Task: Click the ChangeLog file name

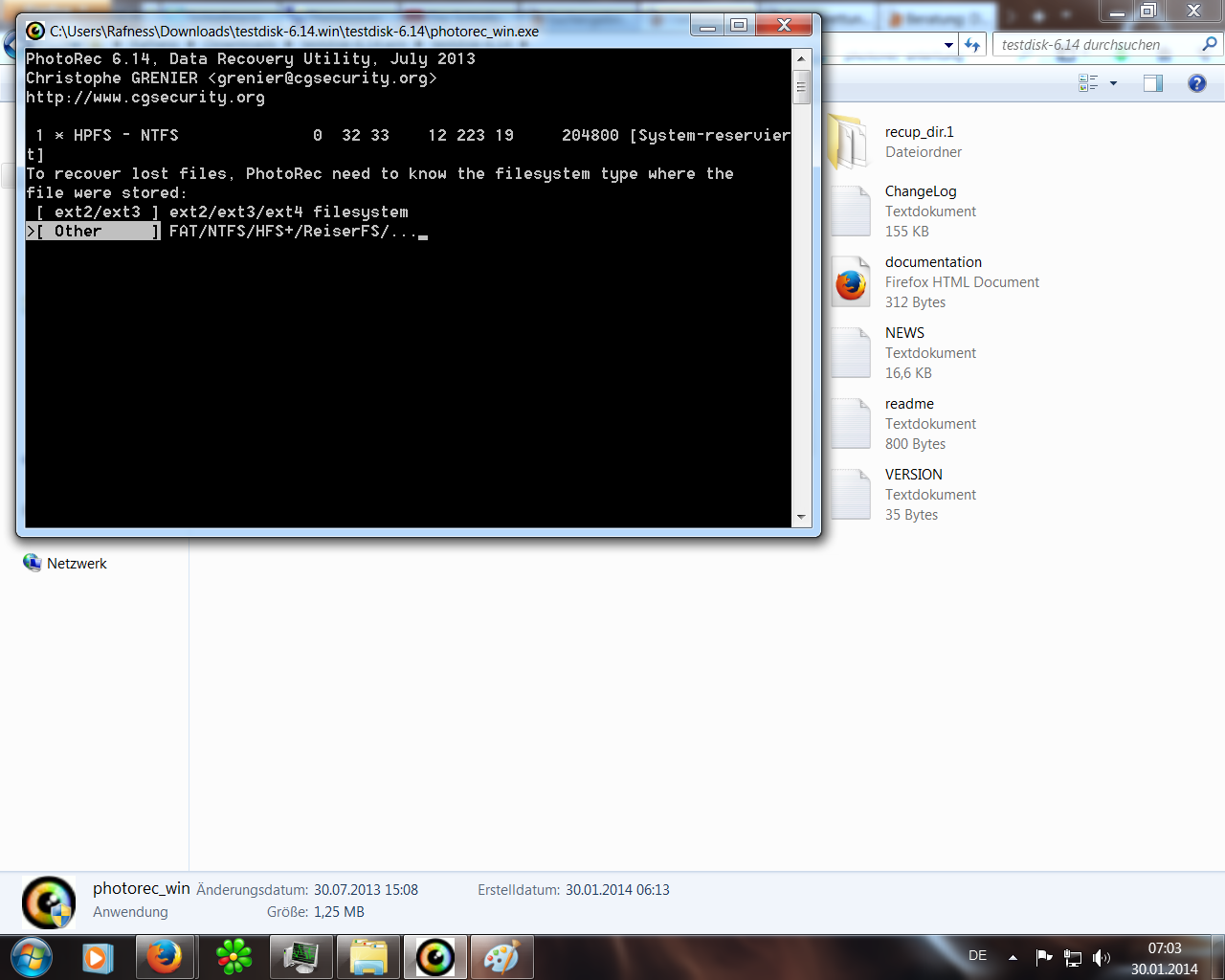Action: click(x=921, y=191)
